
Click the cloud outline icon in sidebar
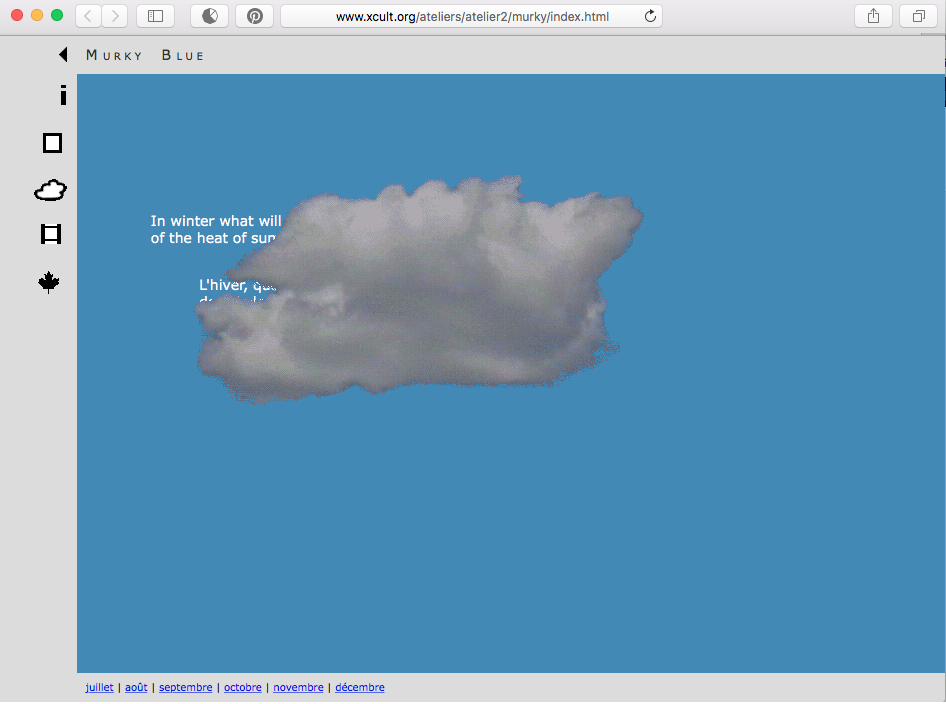coord(51,190)
